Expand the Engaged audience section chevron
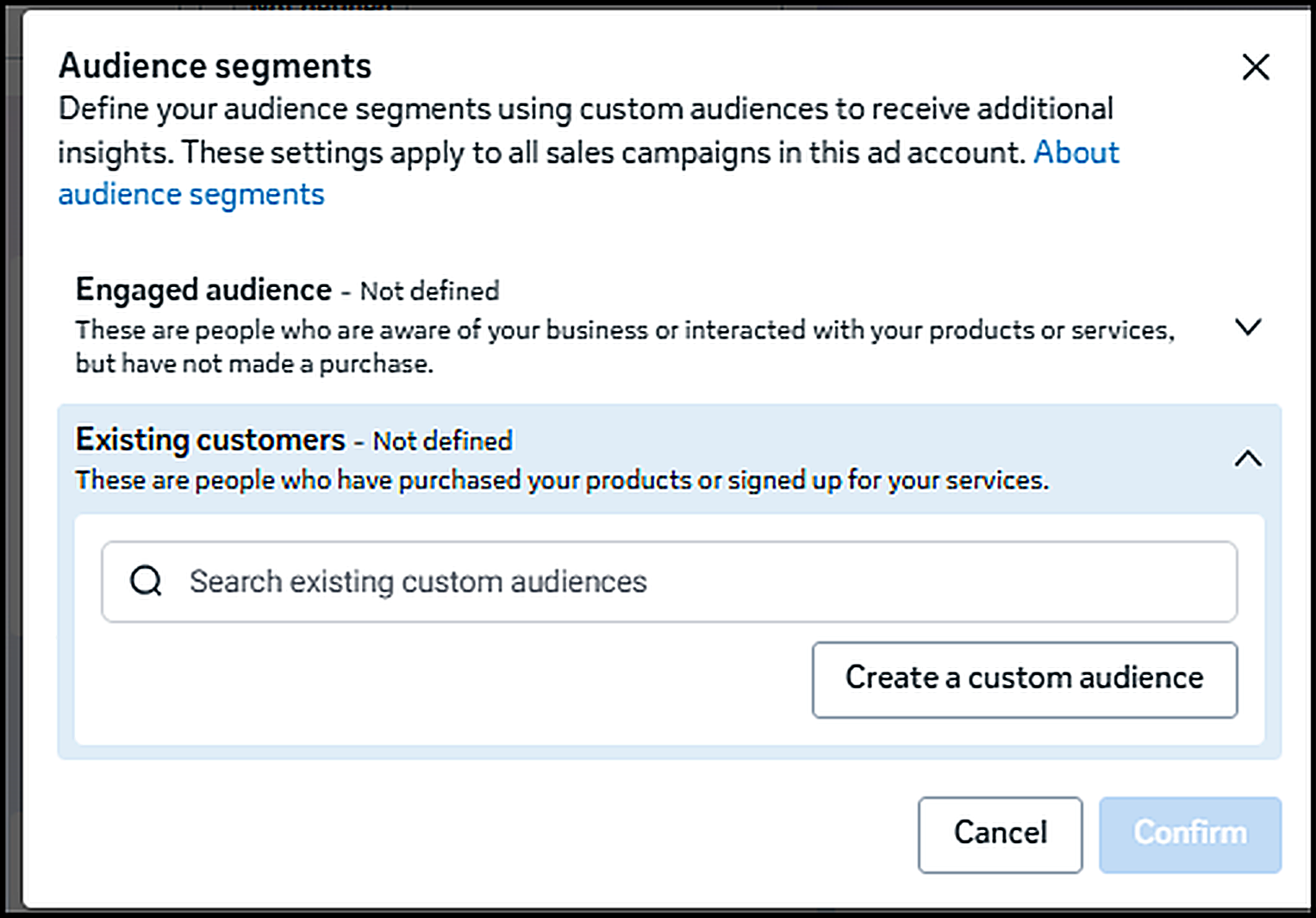Viewport: 1316px width, 918px height. pos(1248,327)
